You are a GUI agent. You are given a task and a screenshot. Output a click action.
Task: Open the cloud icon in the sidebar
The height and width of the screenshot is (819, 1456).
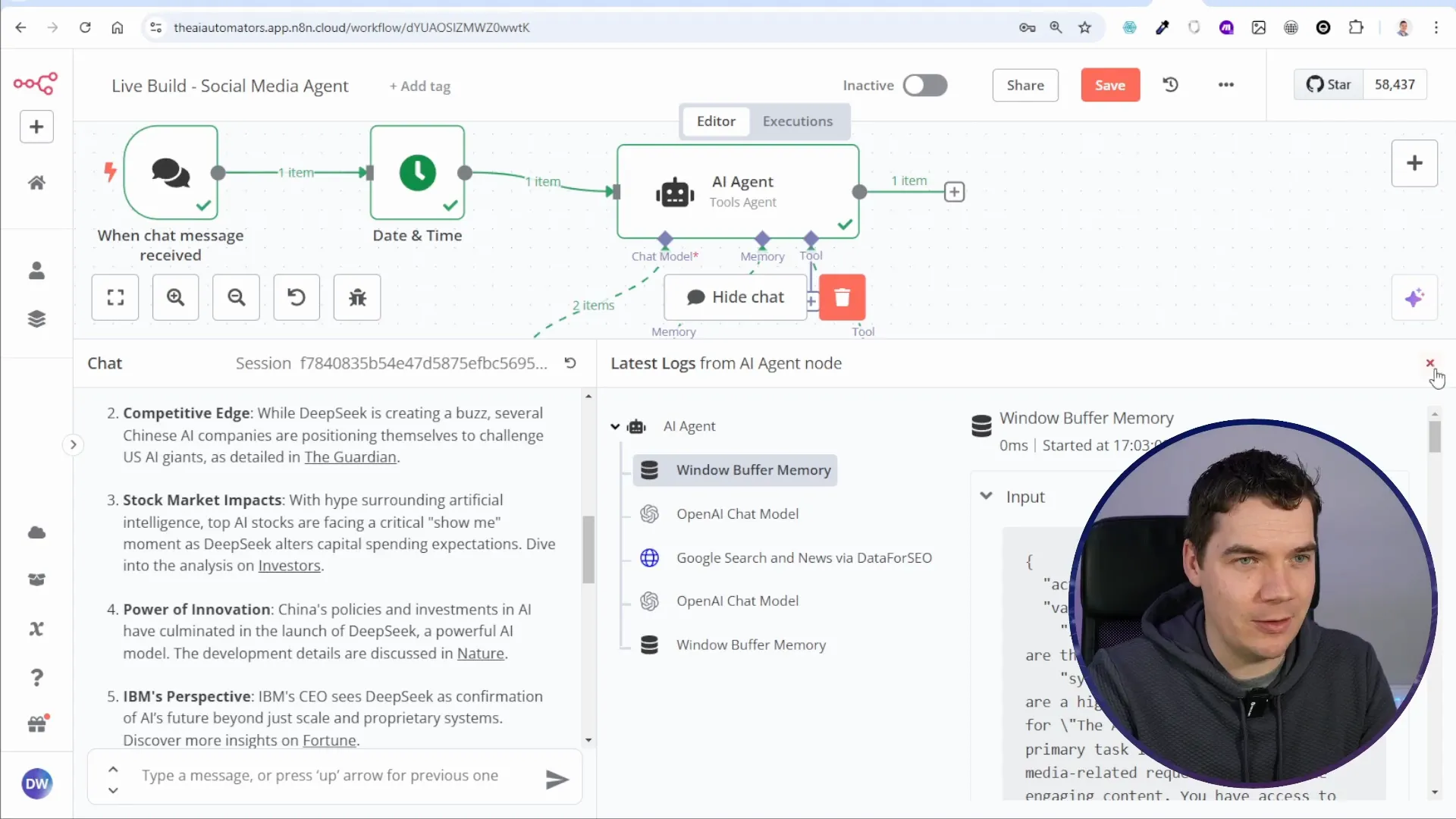pos(36,532)
